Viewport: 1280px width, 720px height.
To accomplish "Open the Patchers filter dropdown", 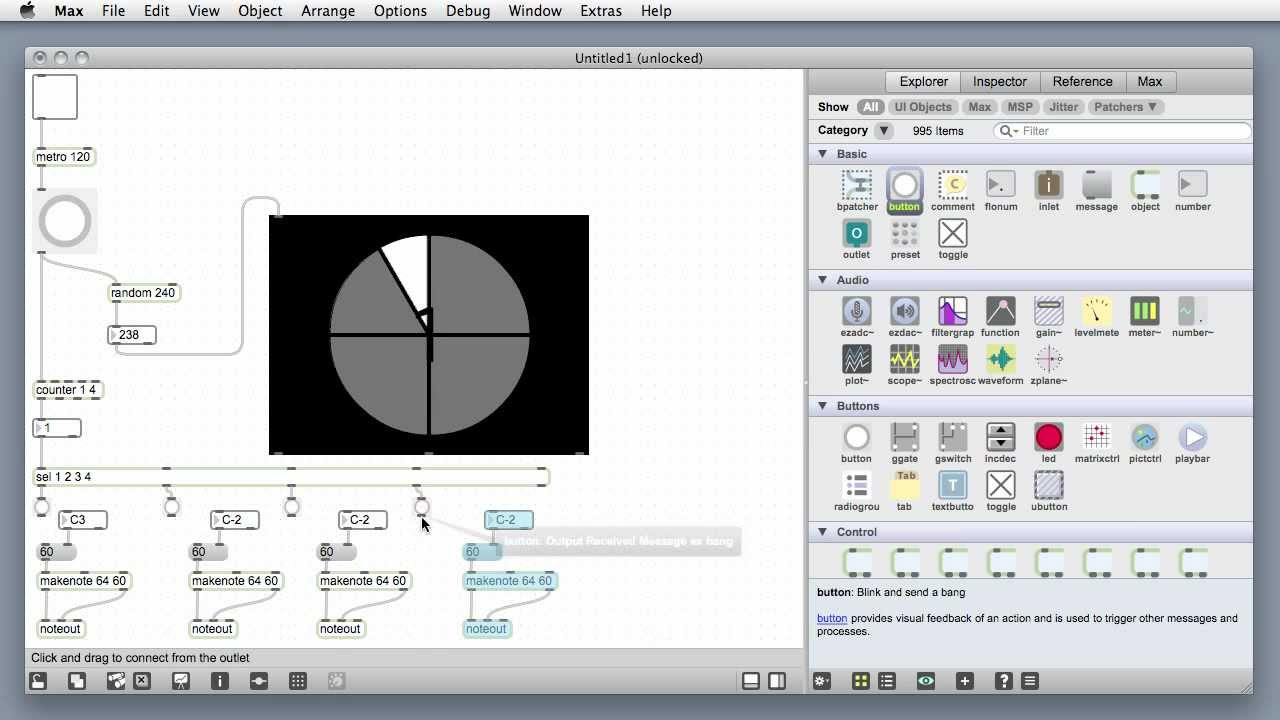I will pyautogui.click(x=1126, y=107).
